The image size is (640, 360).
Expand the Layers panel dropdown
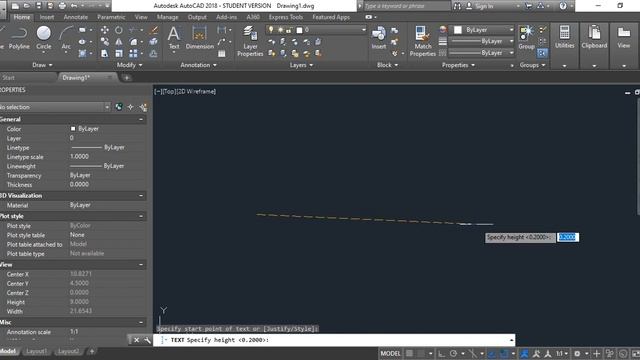301,65
